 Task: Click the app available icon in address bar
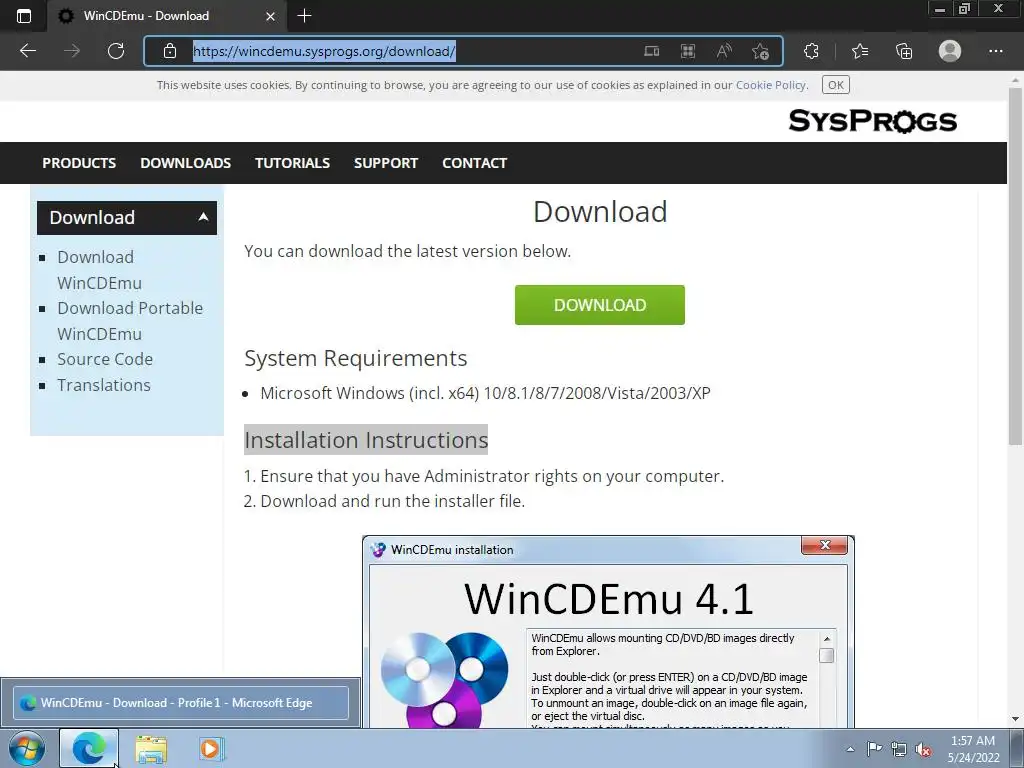click(x=652, y=51)
